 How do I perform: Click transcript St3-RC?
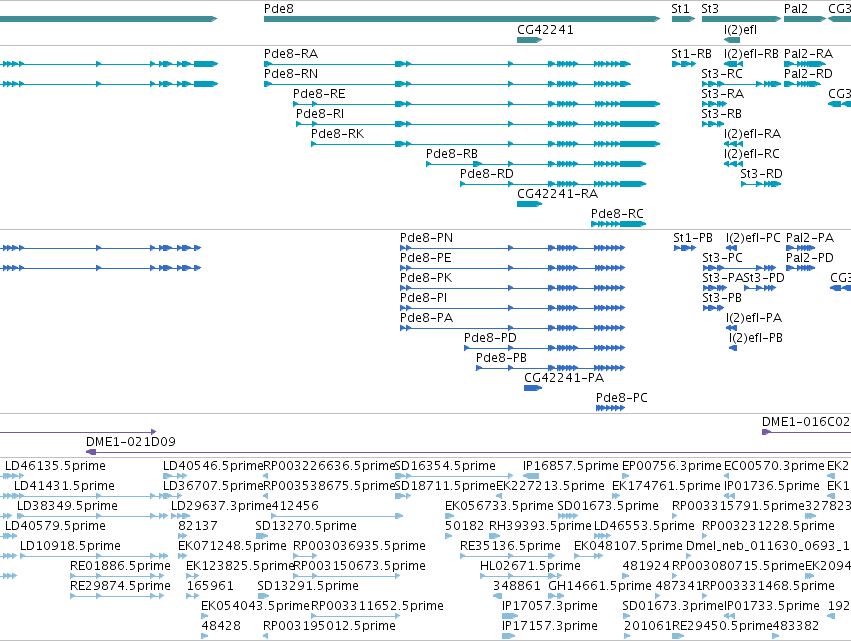pos(741,84)
